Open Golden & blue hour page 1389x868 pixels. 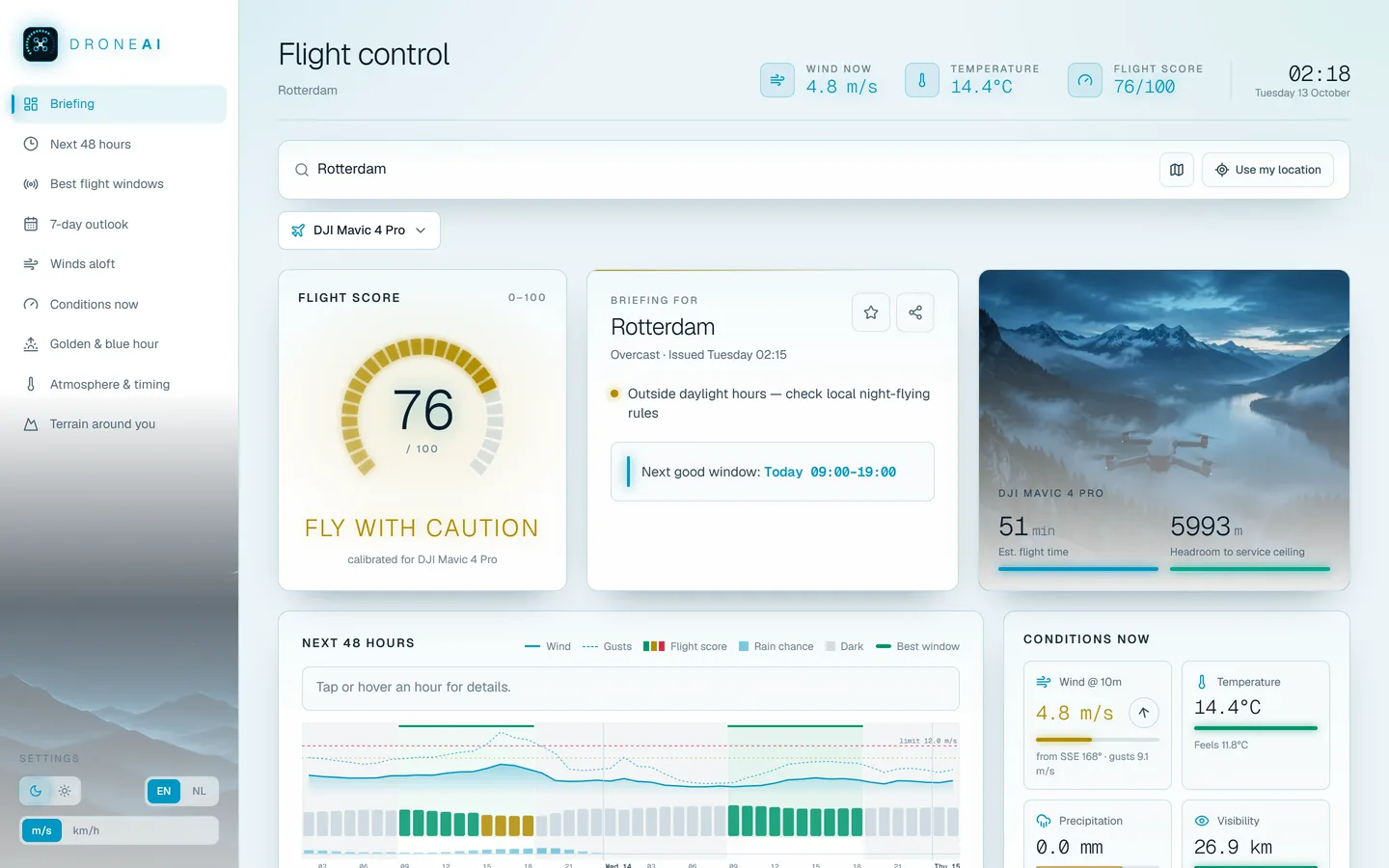120,344
